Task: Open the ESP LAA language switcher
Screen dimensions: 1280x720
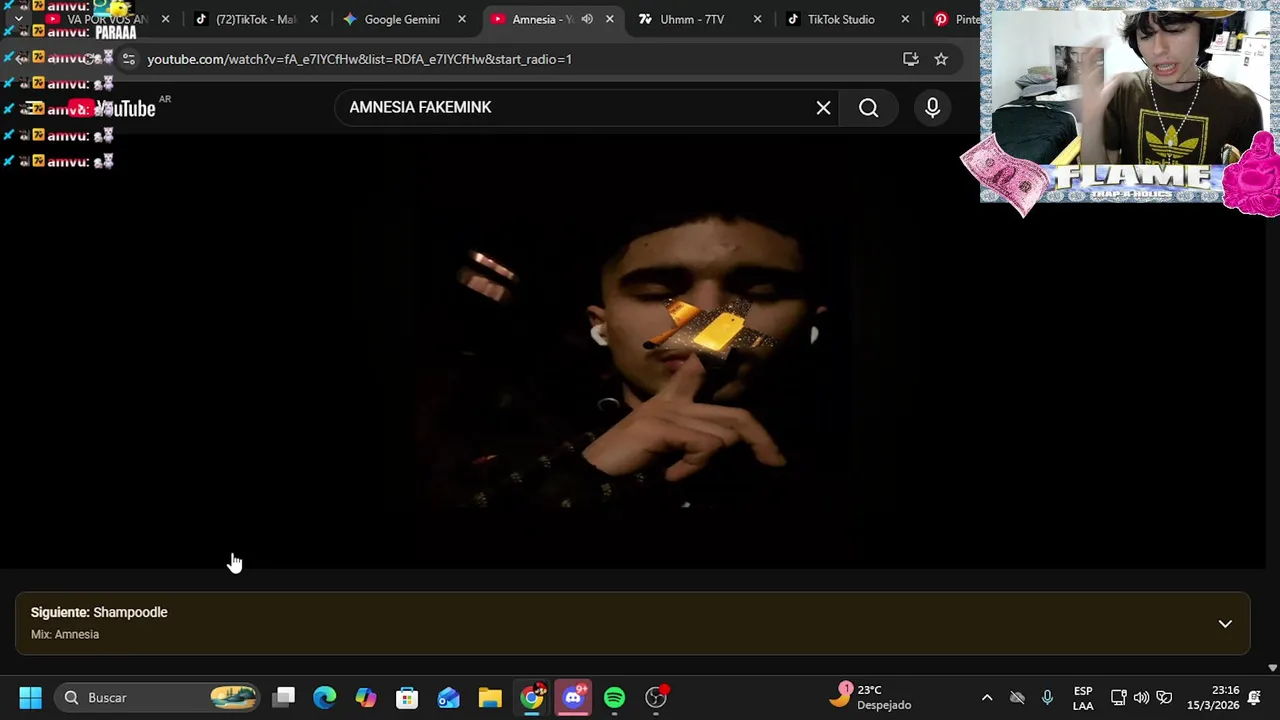Action: 1083,697
